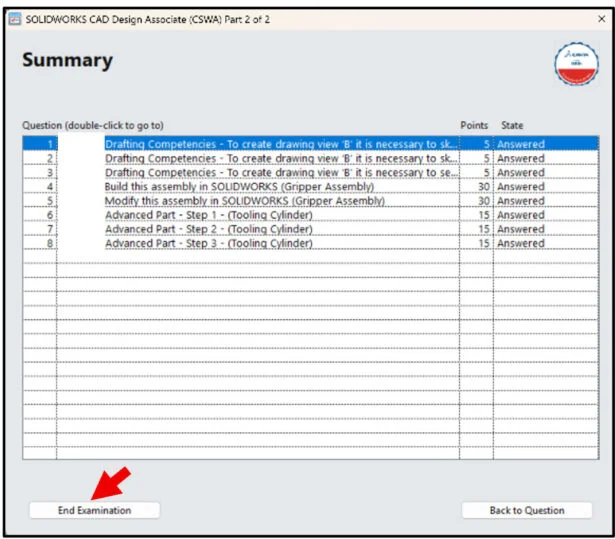Image resolution: width=615 pixels, height=539 pixels.
Task: Click the number 6 cell in the list
Action: [49, 215]
